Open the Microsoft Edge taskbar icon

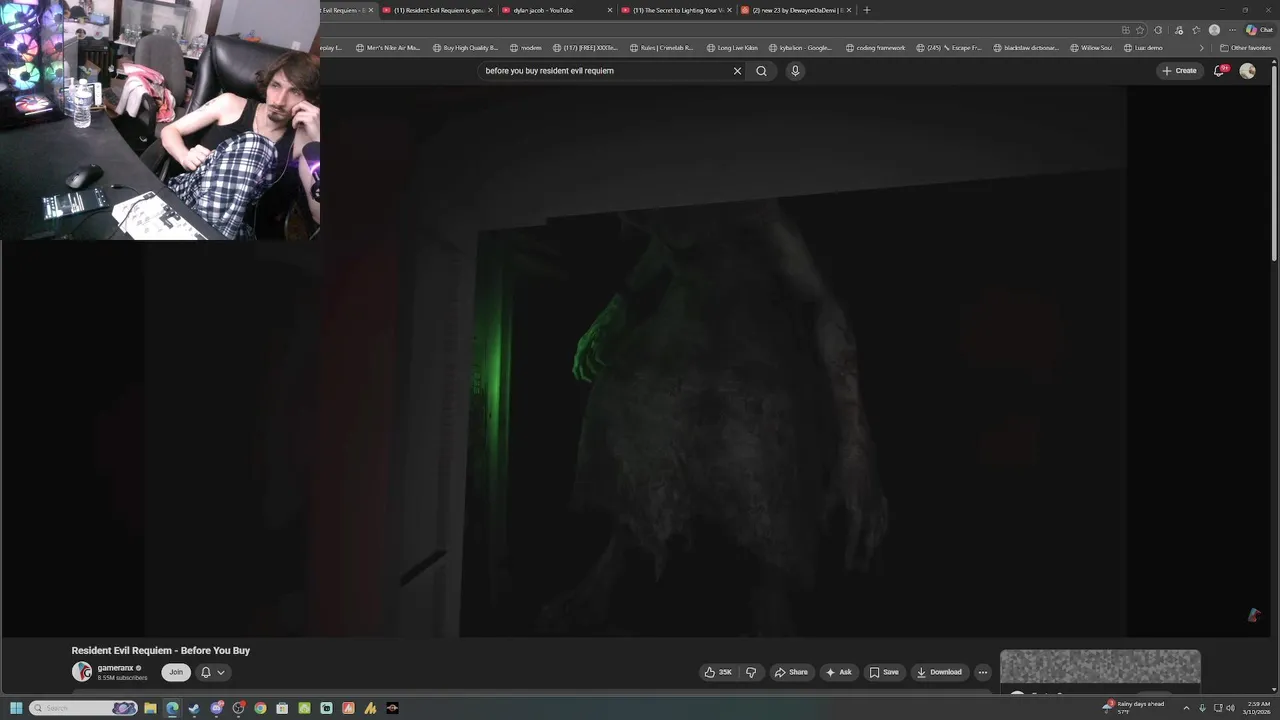(172, 708)
